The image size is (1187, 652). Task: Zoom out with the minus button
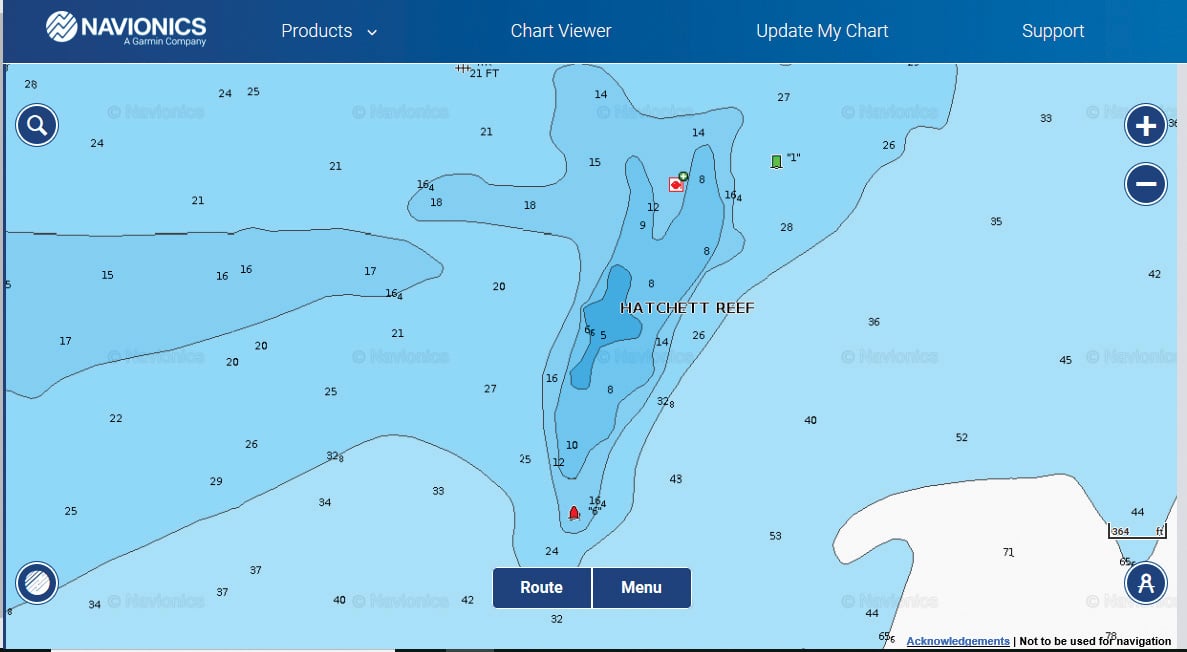pos(1145,184)
